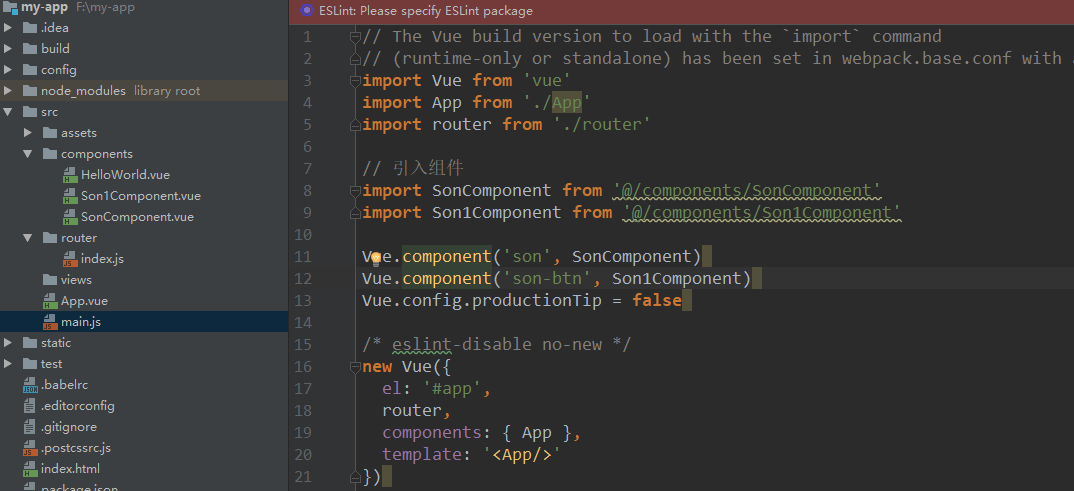Expand the assets folder arrow
This screenshot has height=491, width=1074.
28,133
